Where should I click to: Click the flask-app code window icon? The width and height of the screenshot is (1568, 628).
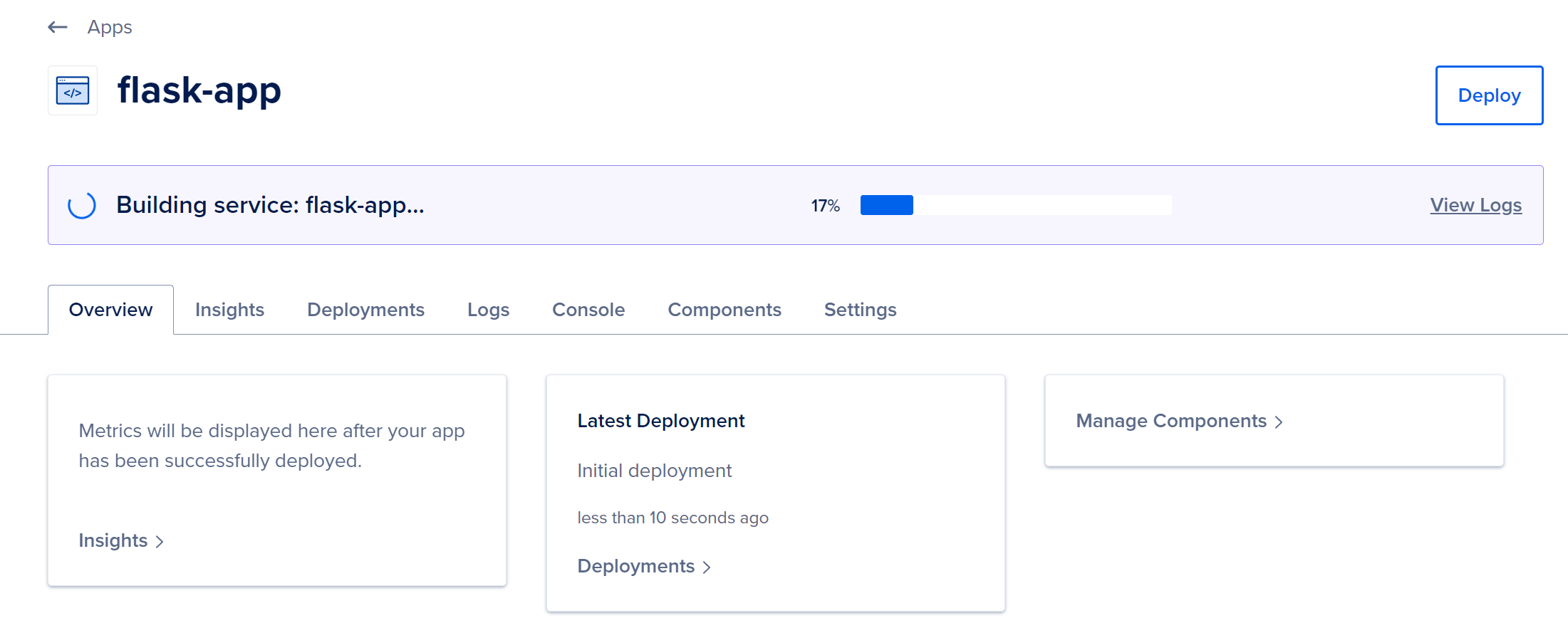pyautogui.click(x=73, y=90)
